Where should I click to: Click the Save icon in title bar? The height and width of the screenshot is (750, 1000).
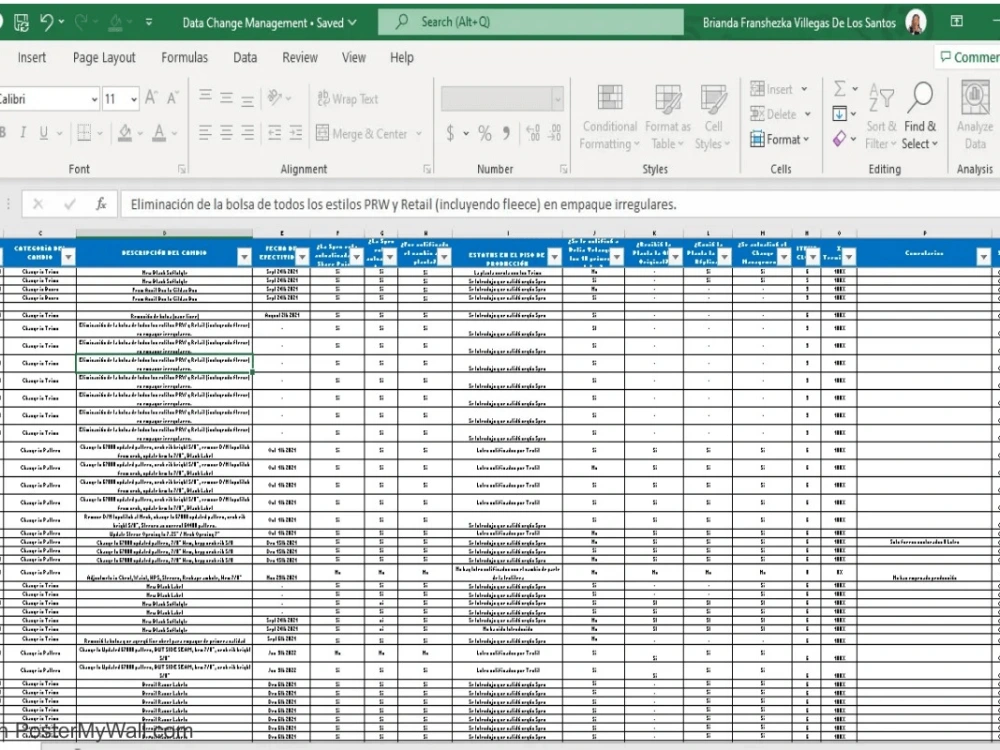click(x=21, y=22)
